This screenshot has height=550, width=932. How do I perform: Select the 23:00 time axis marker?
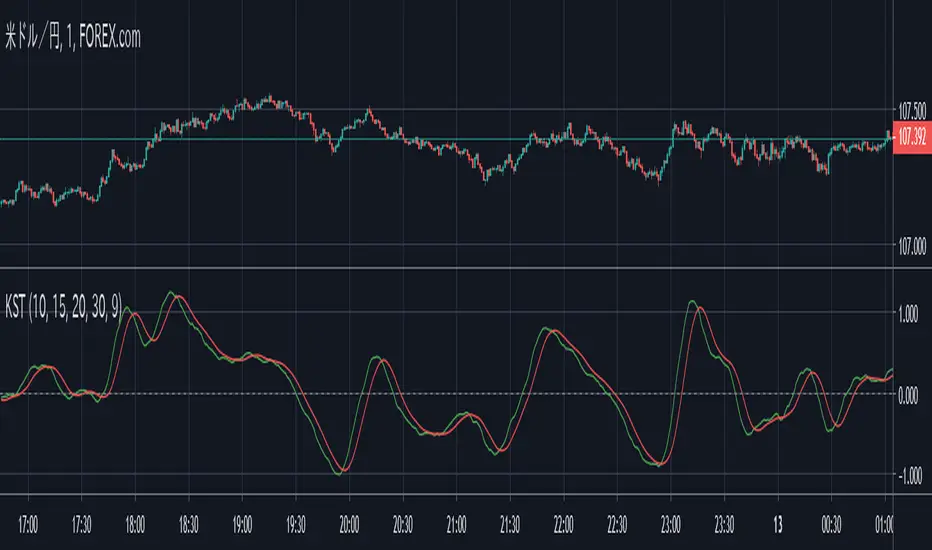[670, 523]
